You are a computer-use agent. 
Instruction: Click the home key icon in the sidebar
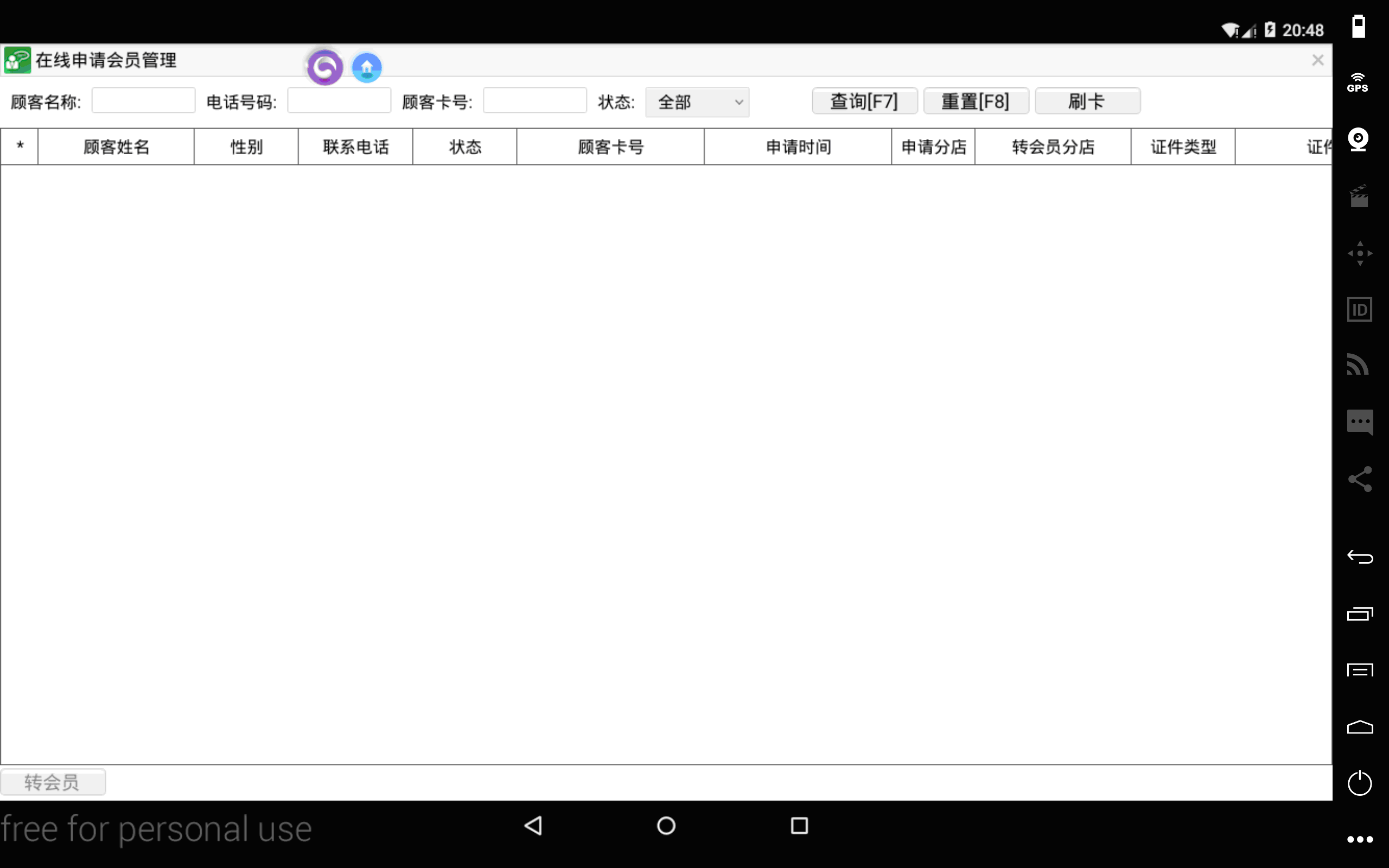(1360, 727)
